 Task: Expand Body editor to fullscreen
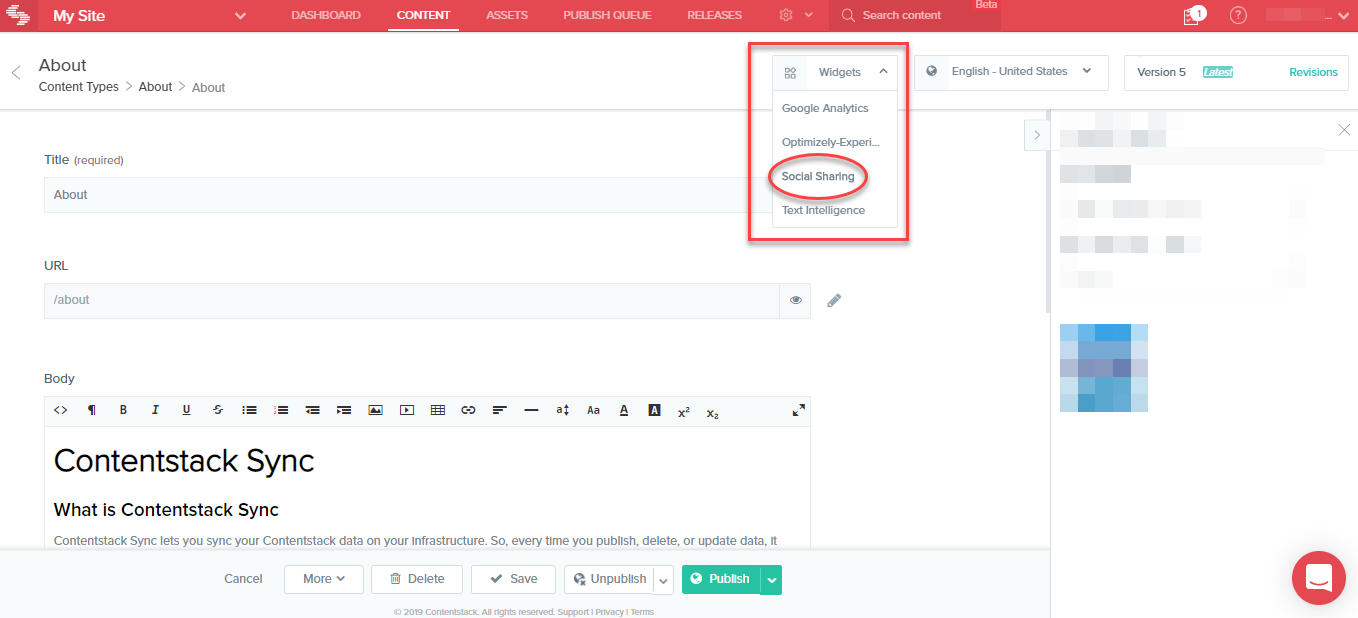[798, 410]
